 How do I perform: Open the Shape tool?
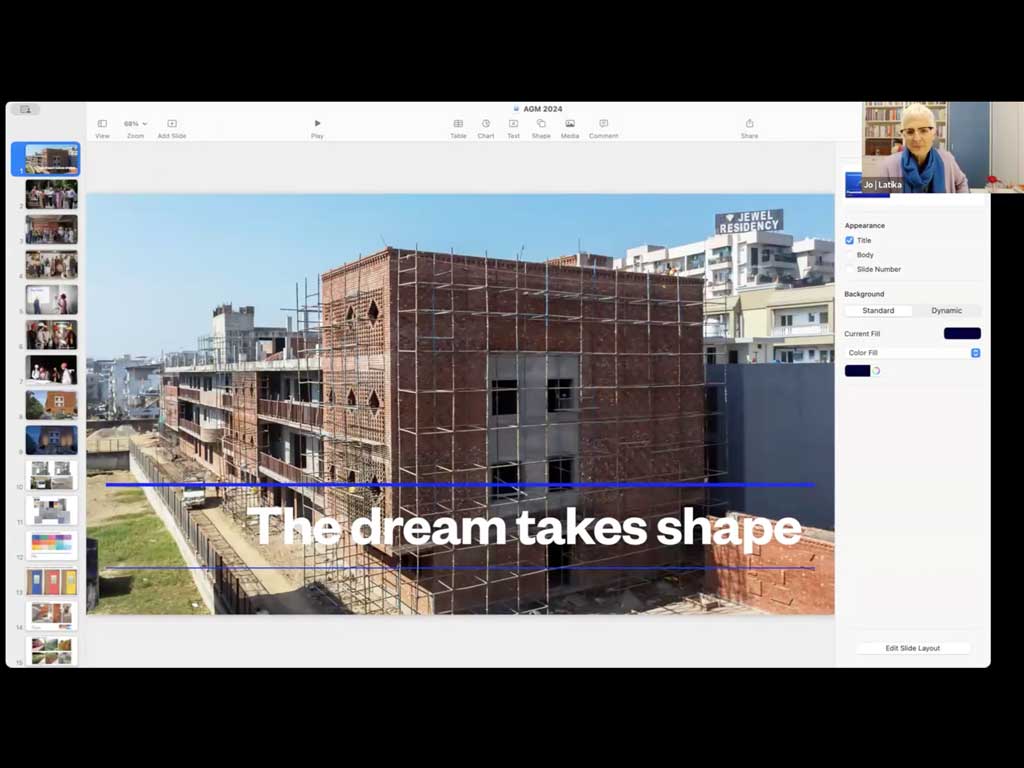pos(541,124)
